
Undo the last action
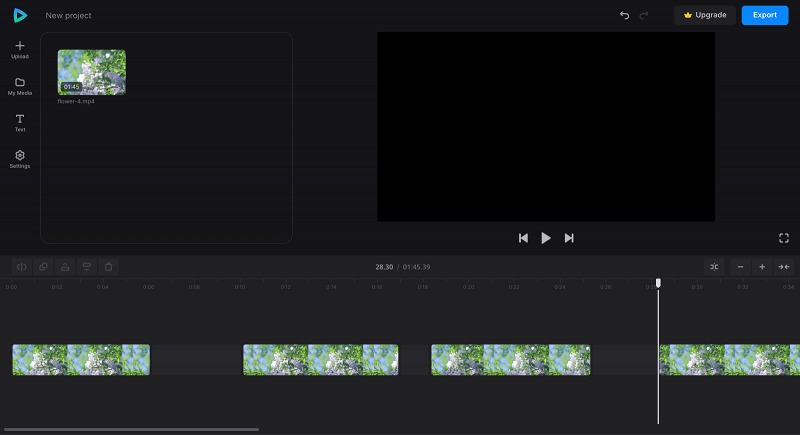pos(624,15)
